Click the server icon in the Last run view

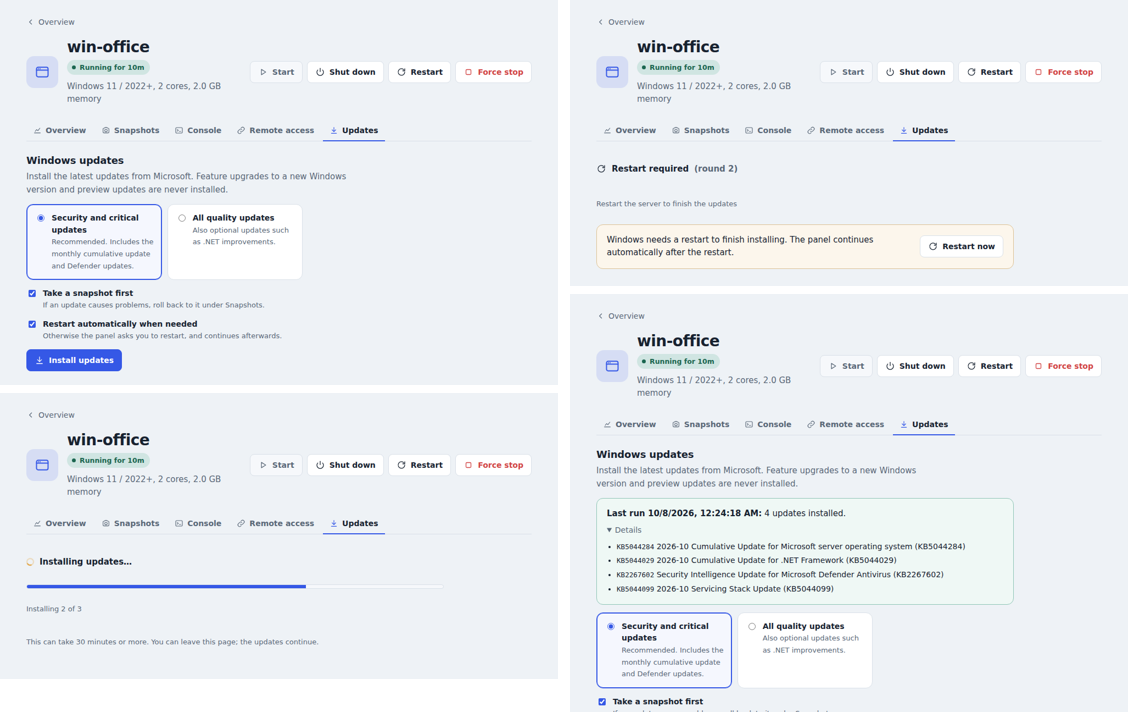click(x=612, y=366)
